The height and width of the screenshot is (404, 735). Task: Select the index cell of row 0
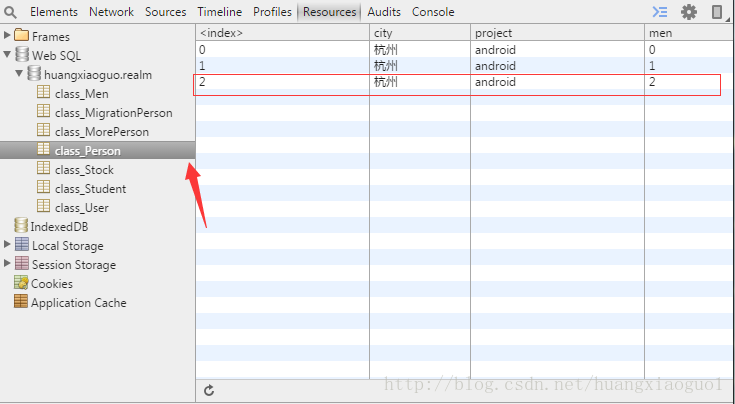pyautogui.click(x=283, y=50)
